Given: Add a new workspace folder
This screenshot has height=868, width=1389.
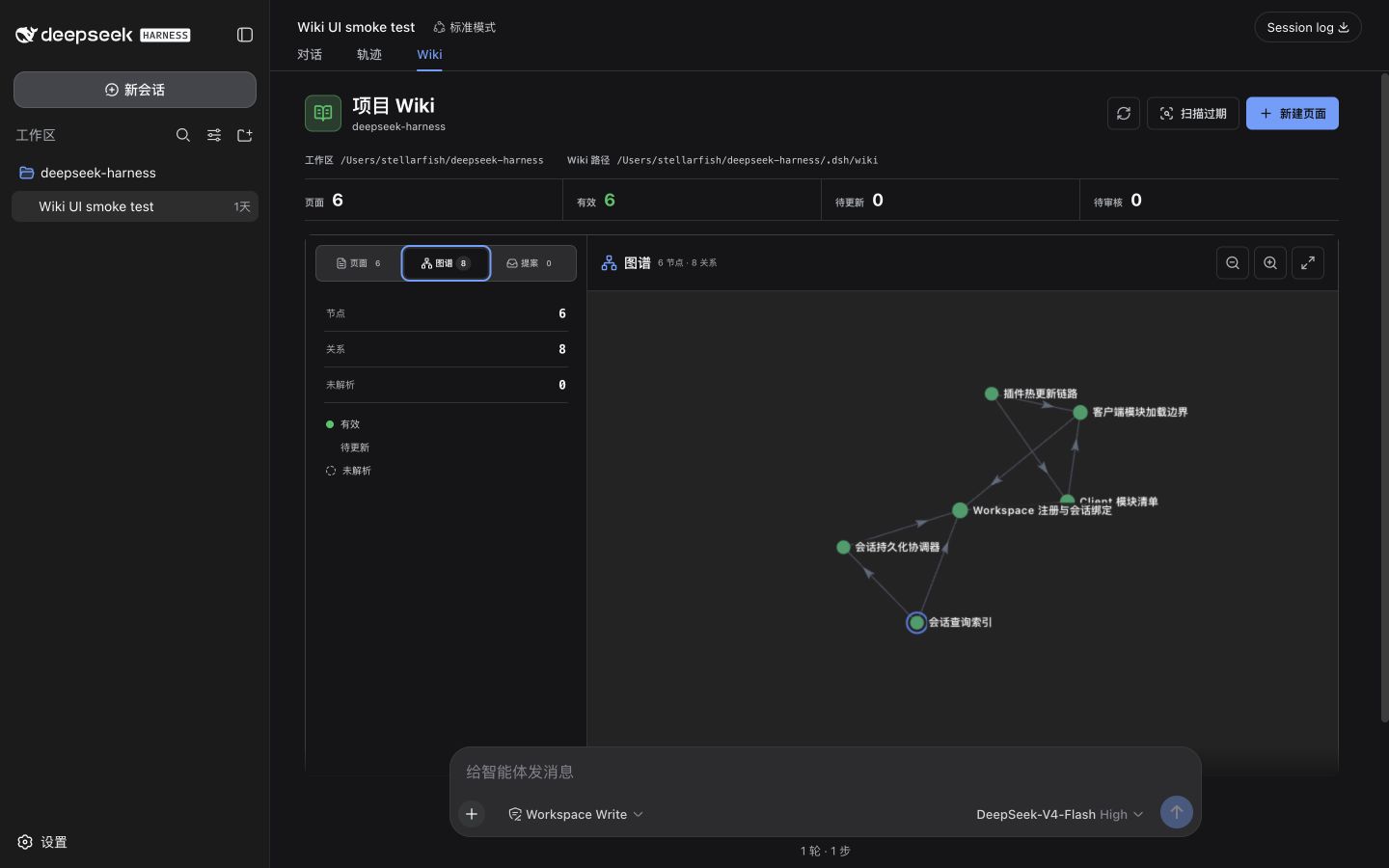Looking at the screenshot, I should 245,135.
